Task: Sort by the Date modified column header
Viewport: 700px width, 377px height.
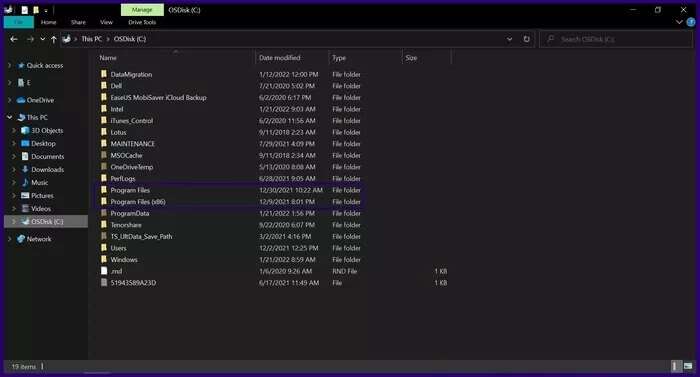Action: click(x=279, y=58)
